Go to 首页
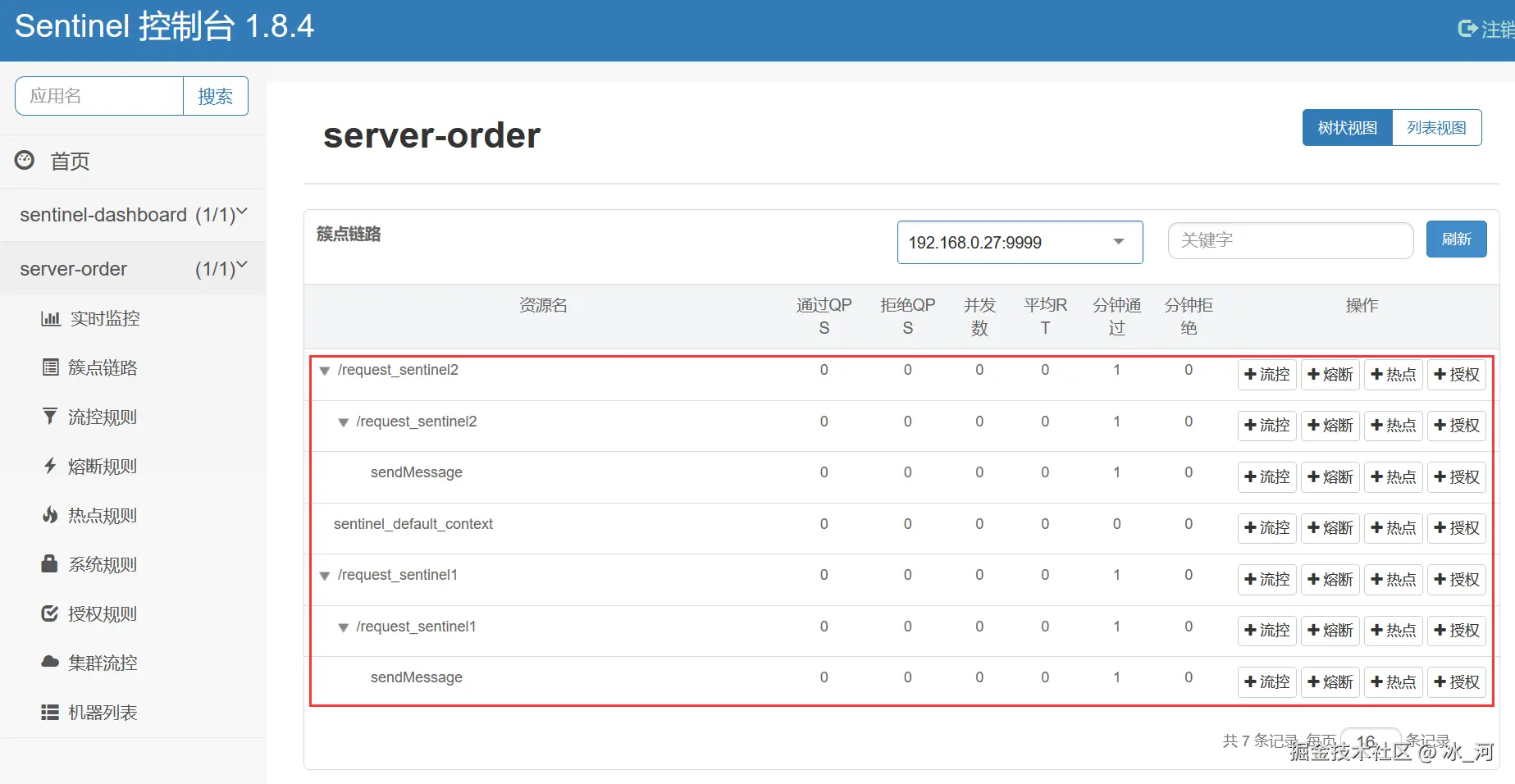 click(x=70, y=161)
